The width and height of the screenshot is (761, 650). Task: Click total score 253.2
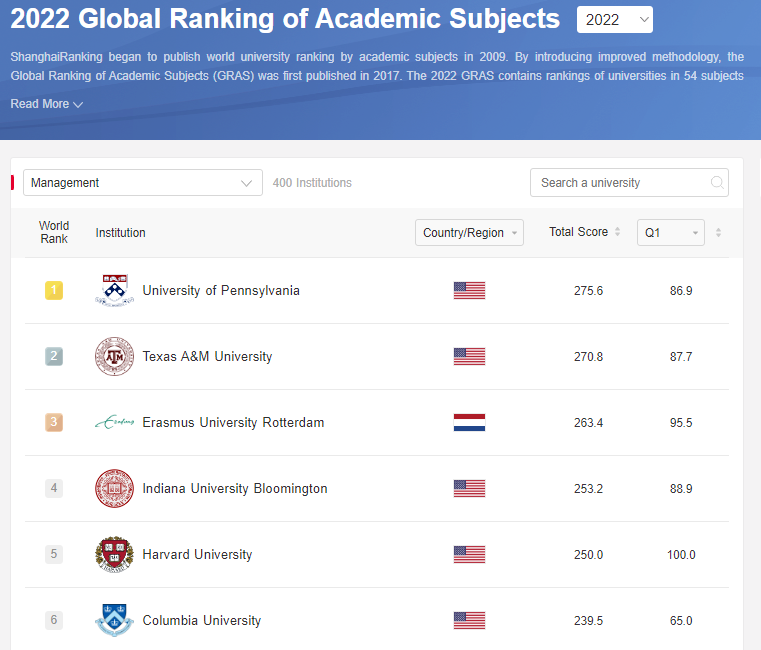588,489
